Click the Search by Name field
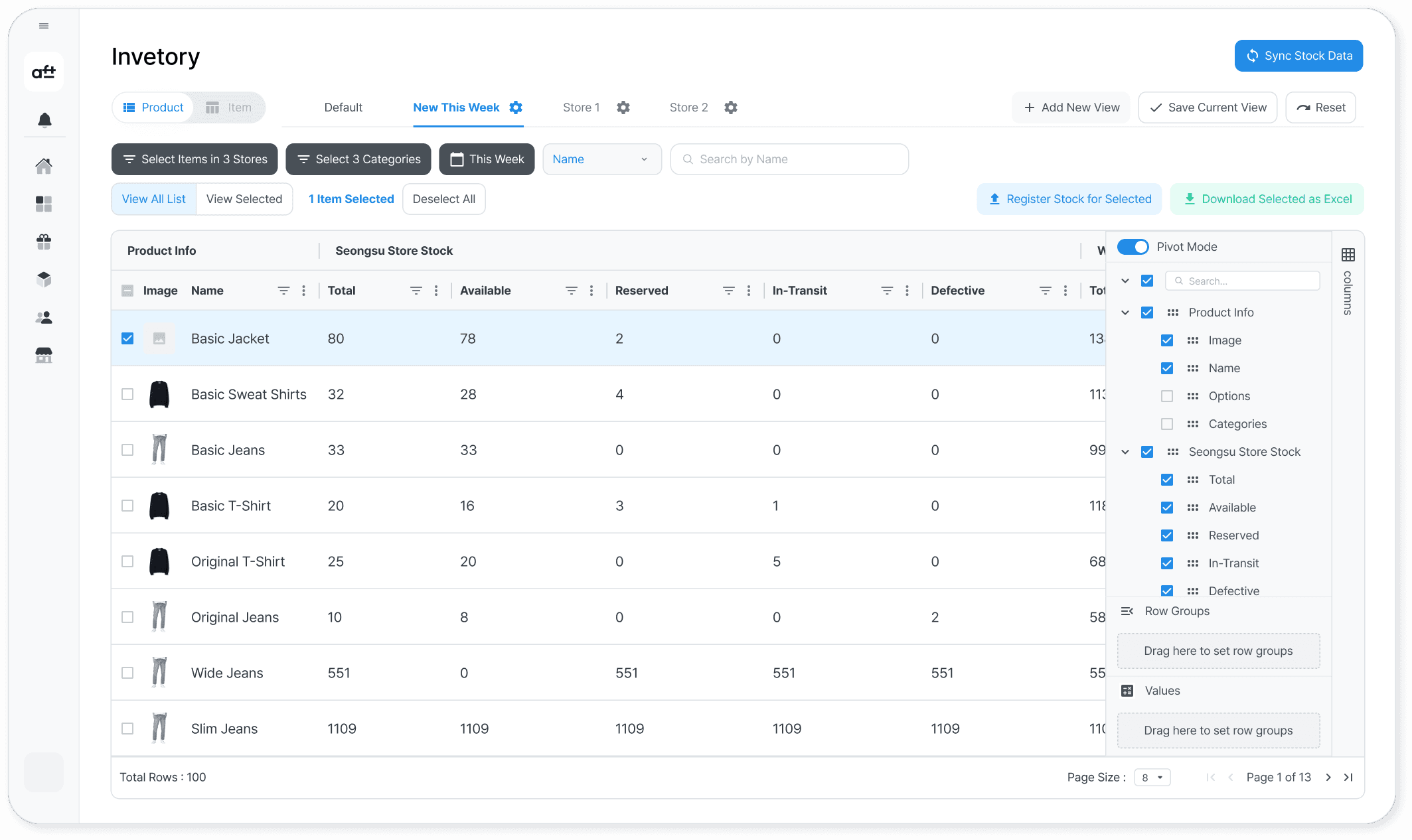Screen dimensions: 1412x840 [789, 159]
